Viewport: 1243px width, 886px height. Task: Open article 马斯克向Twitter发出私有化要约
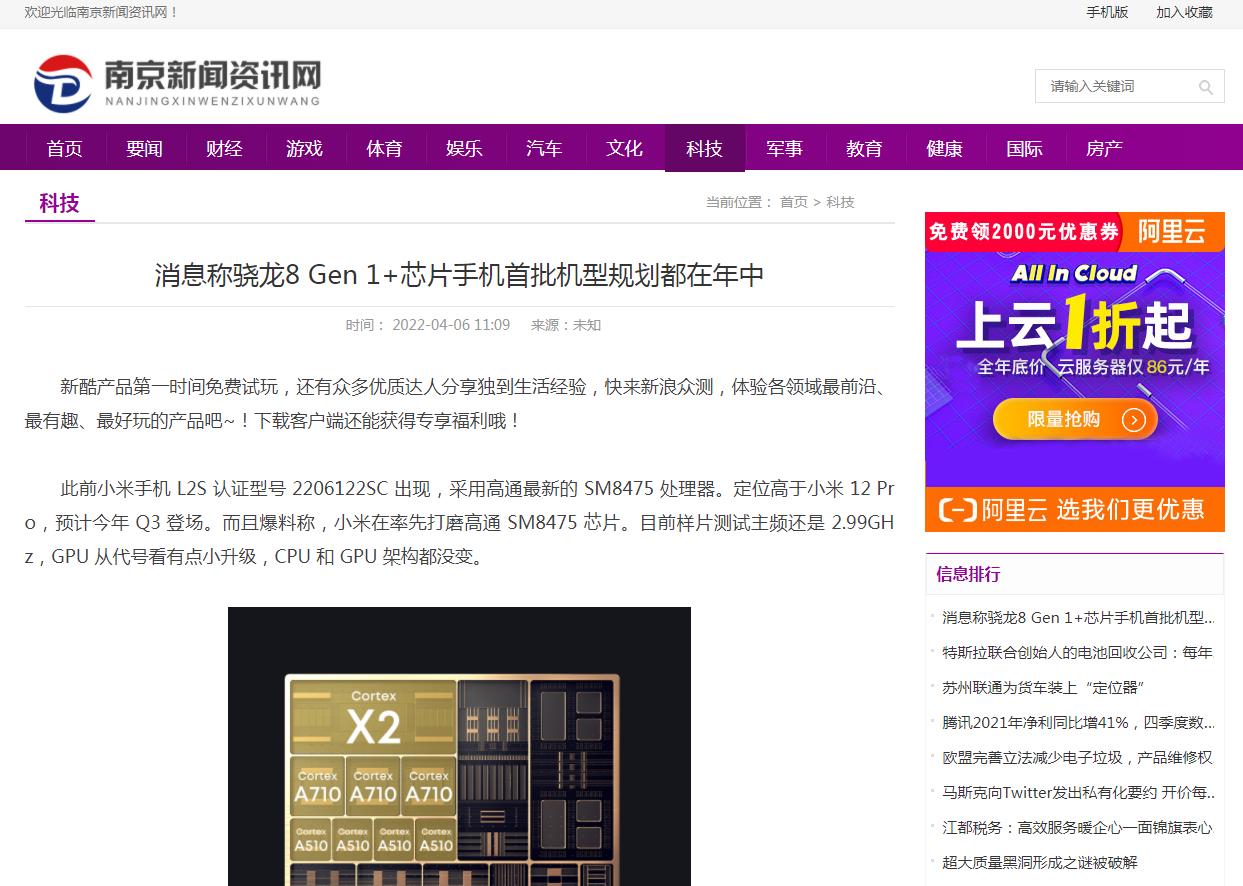(x=1079, y=792)
